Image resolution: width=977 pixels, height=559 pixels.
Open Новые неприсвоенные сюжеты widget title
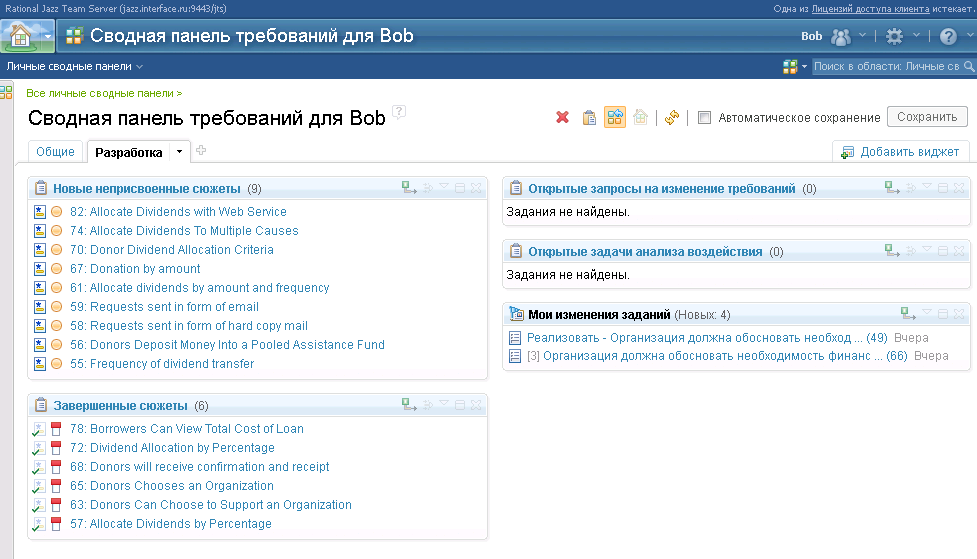(x=146, y=188)
